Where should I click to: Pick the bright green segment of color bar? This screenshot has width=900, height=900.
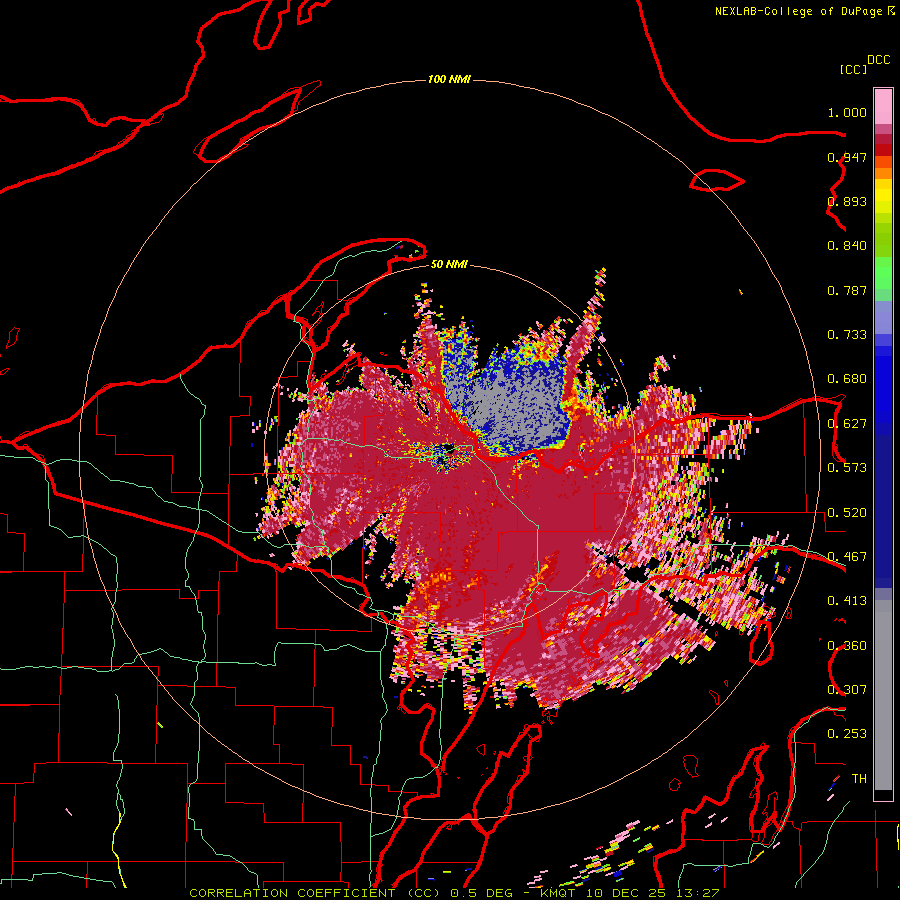[x=883, y=273]
